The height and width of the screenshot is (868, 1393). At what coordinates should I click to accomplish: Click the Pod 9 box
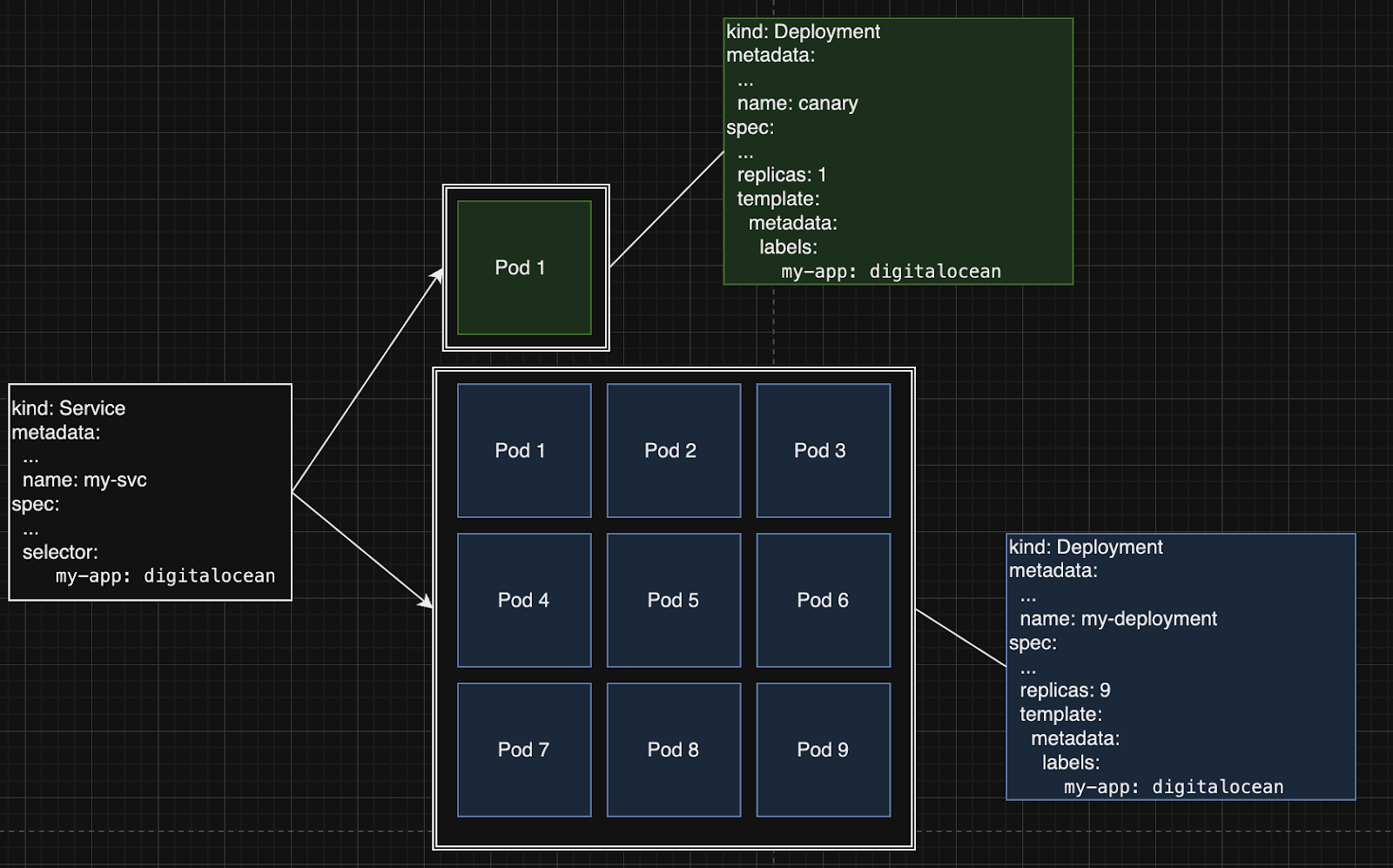click(x=823, y=750)
